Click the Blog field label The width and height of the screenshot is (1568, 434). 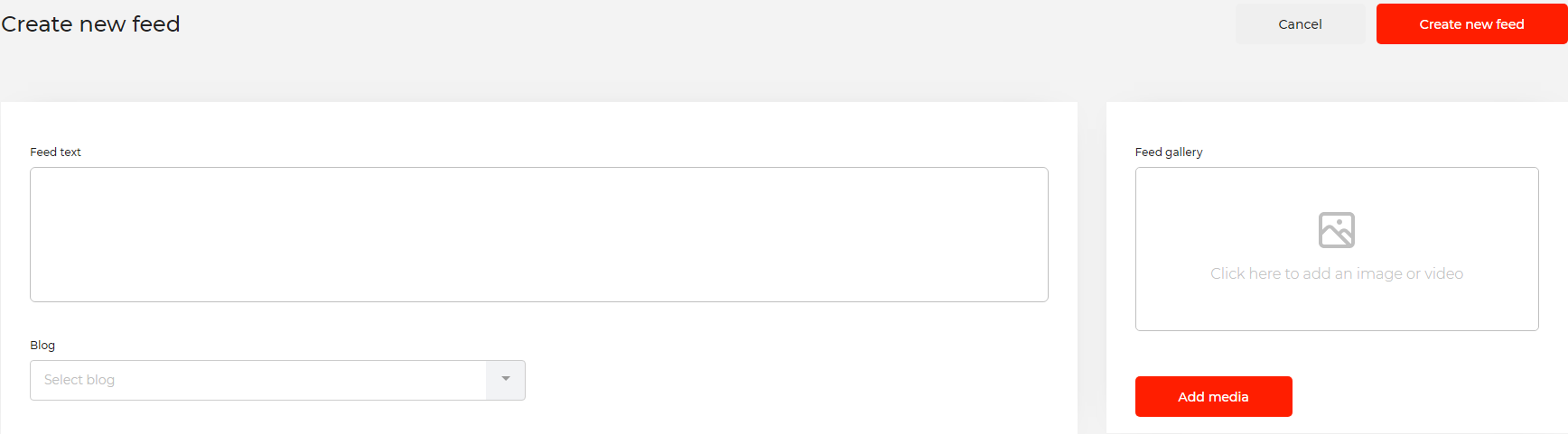tap(42, 346)
